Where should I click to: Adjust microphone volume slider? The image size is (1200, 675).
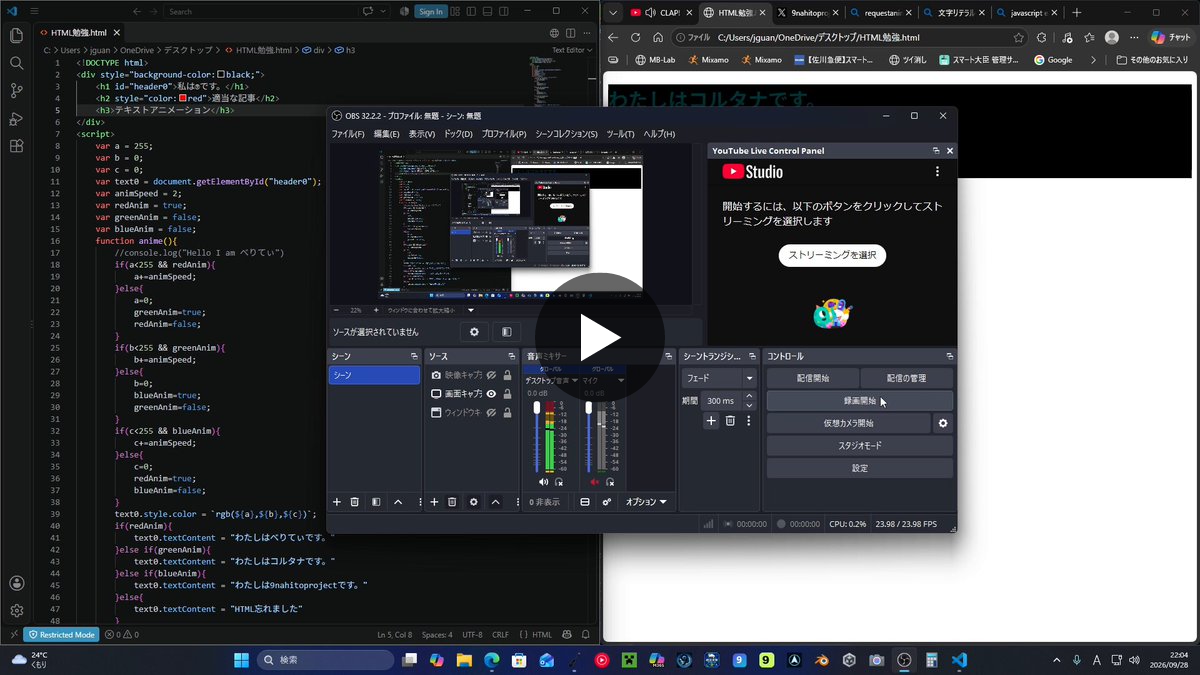(588, 437)
